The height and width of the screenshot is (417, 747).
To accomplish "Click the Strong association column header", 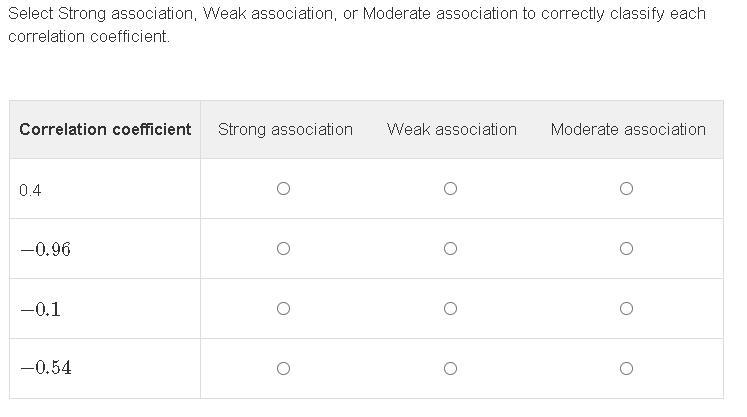I will click(285, 130).
